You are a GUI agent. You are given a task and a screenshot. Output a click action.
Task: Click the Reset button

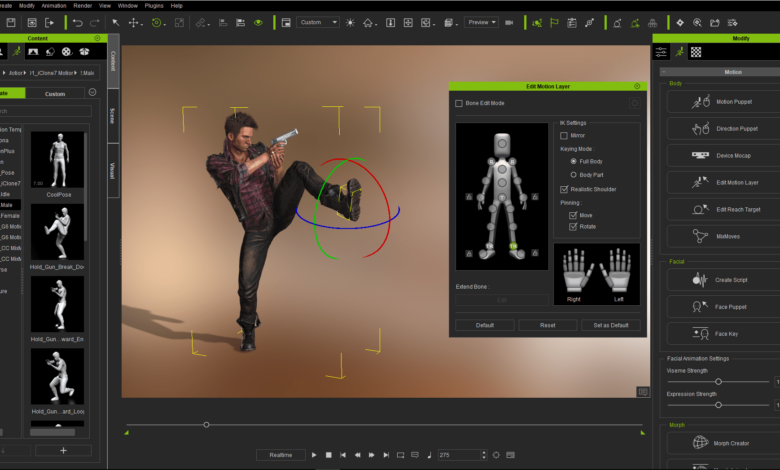(547, 325)
